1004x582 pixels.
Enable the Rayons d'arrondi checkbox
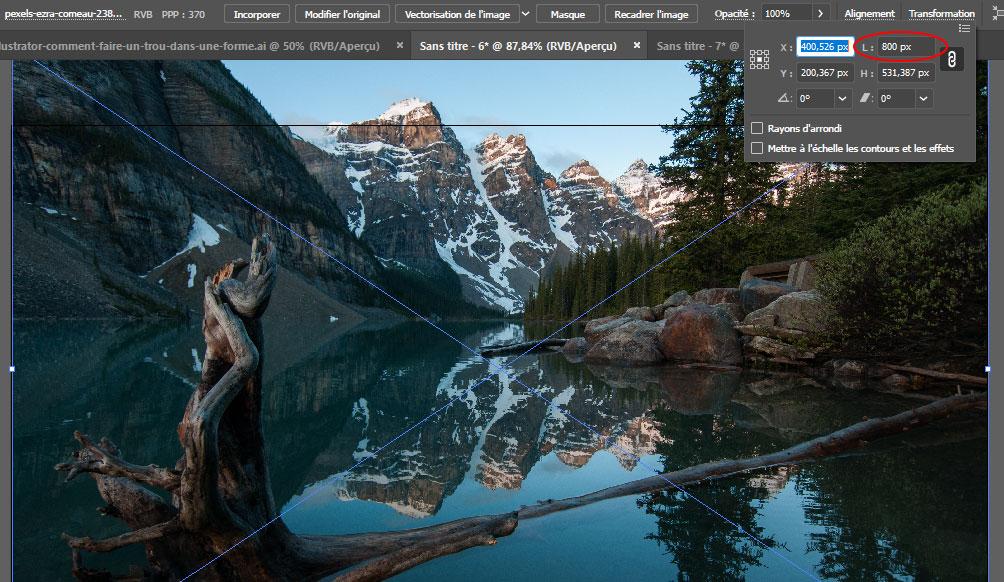click(757, 129)
